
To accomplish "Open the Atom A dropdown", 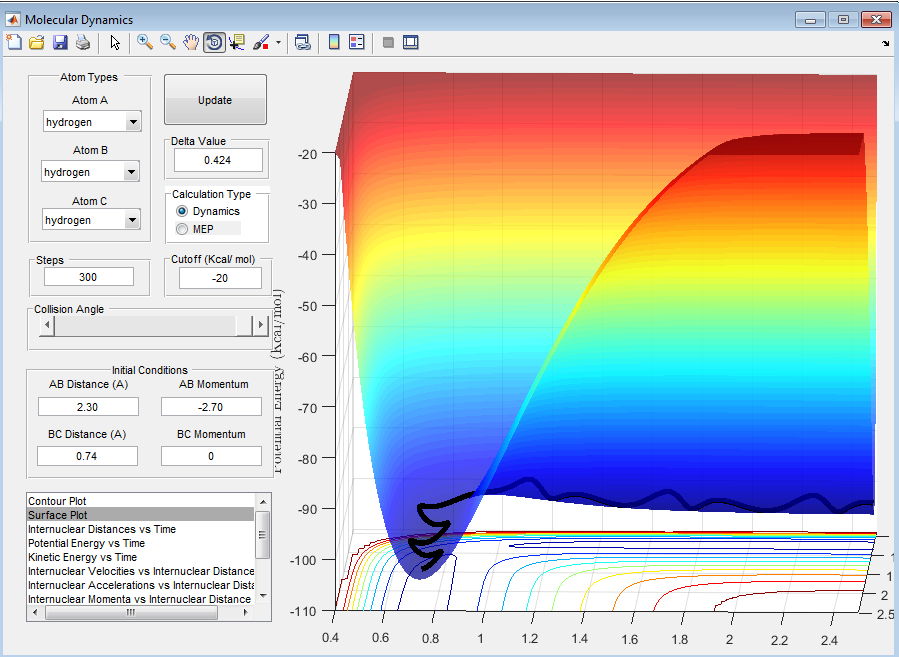I will [132, 122].
